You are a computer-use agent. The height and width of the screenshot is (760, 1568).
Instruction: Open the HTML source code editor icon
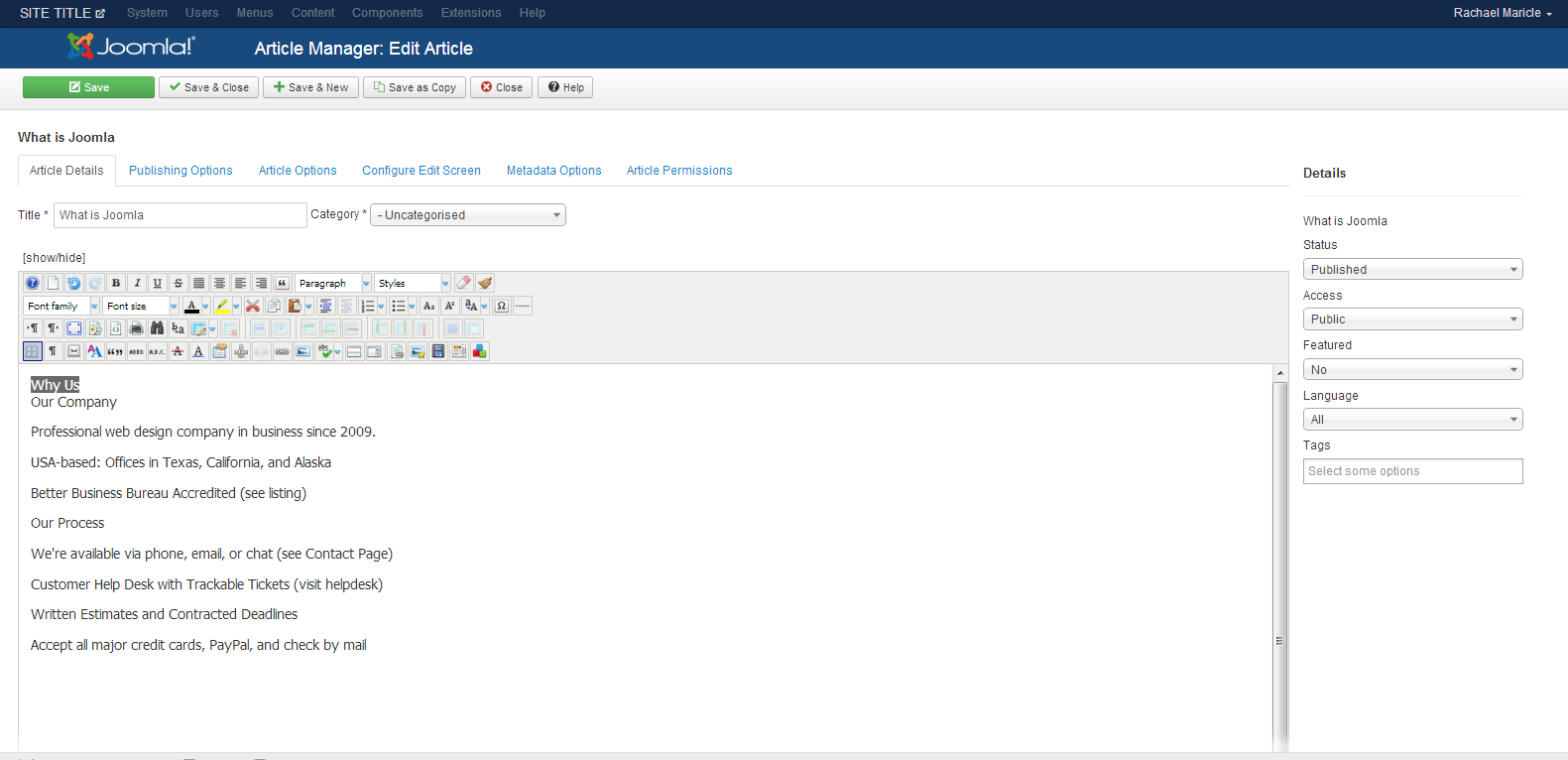click(116, 328)
